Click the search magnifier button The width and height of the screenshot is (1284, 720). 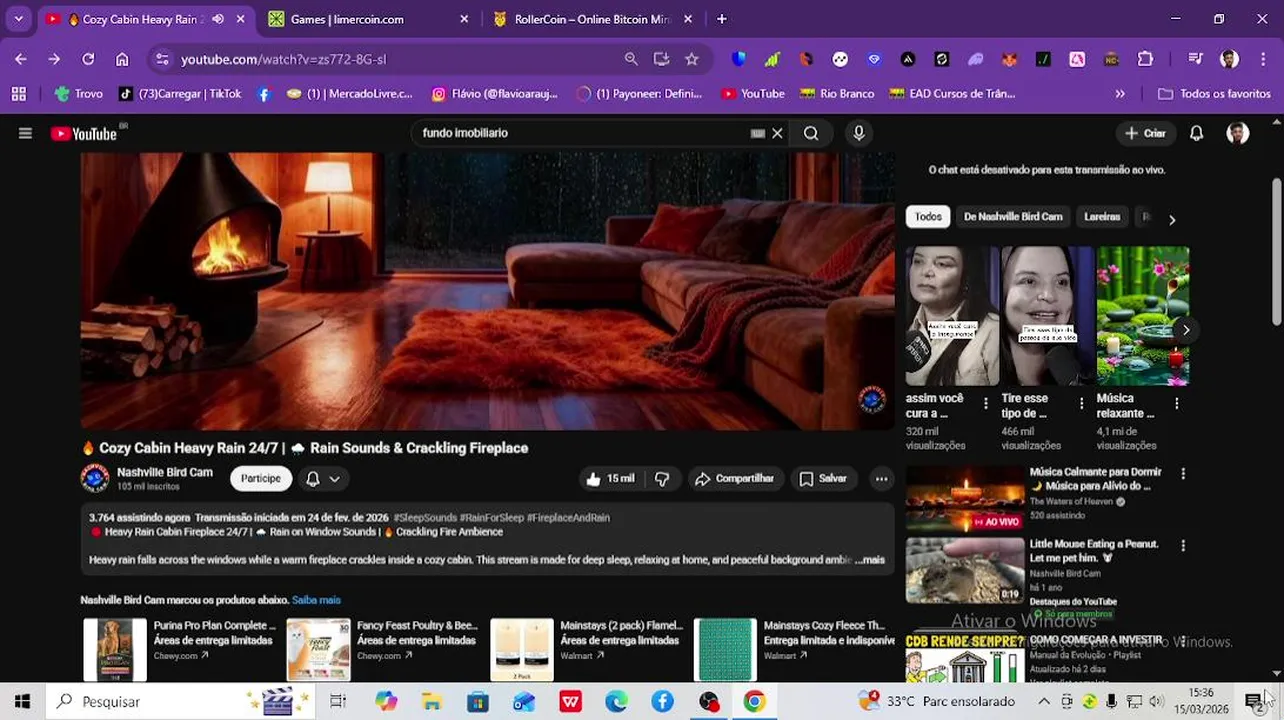811,133
